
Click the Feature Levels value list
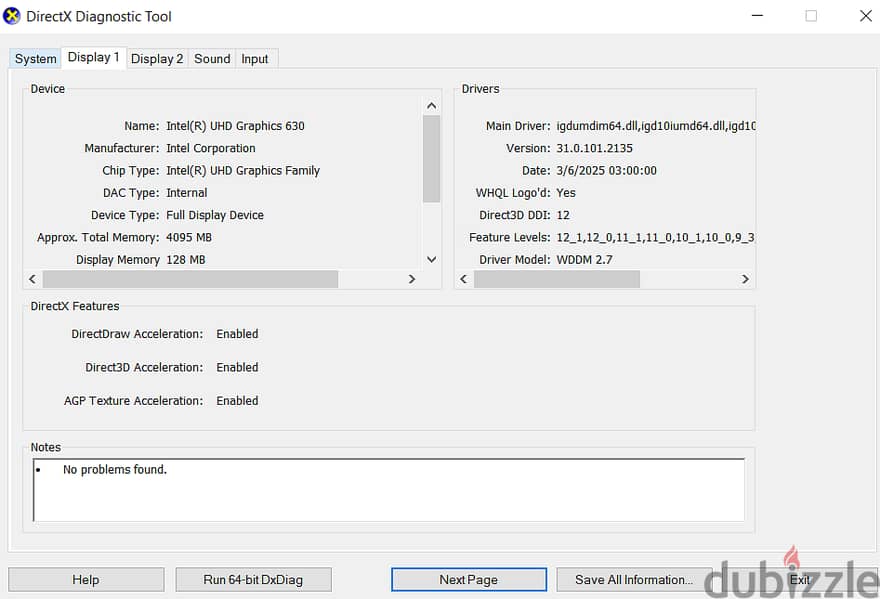point(655,237)
